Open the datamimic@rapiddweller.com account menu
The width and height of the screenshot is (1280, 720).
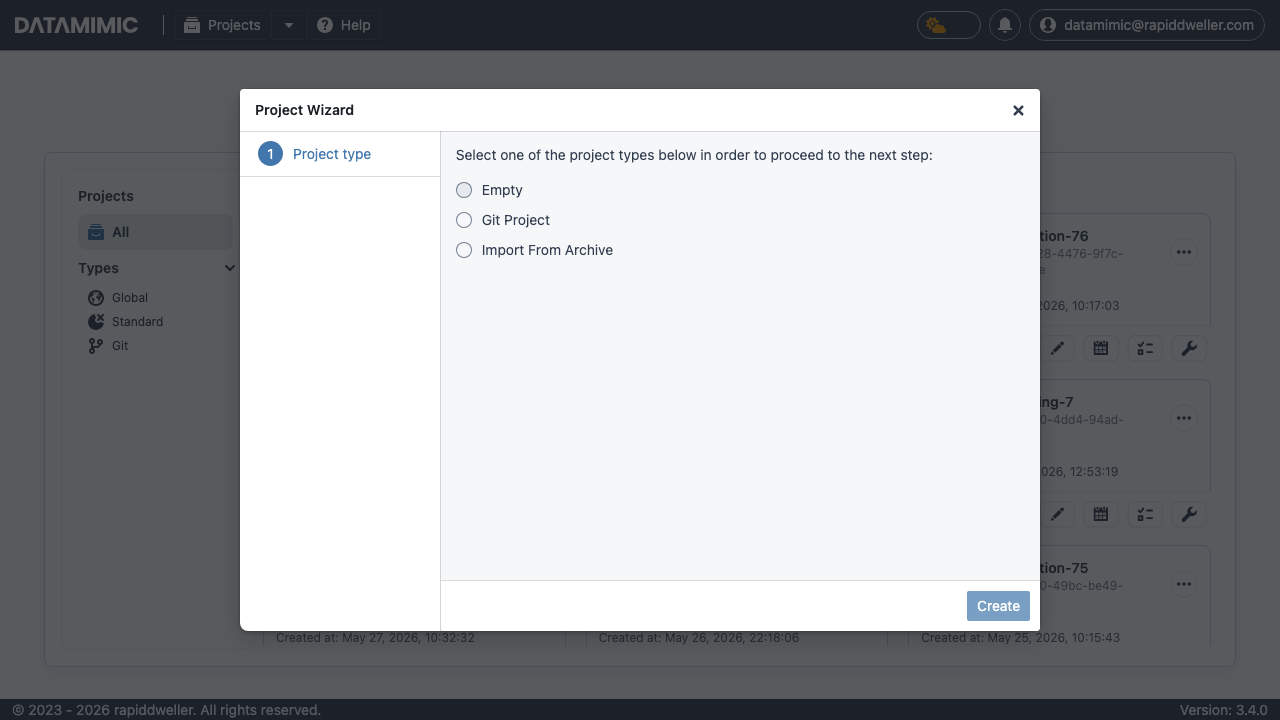point(1147,25)
